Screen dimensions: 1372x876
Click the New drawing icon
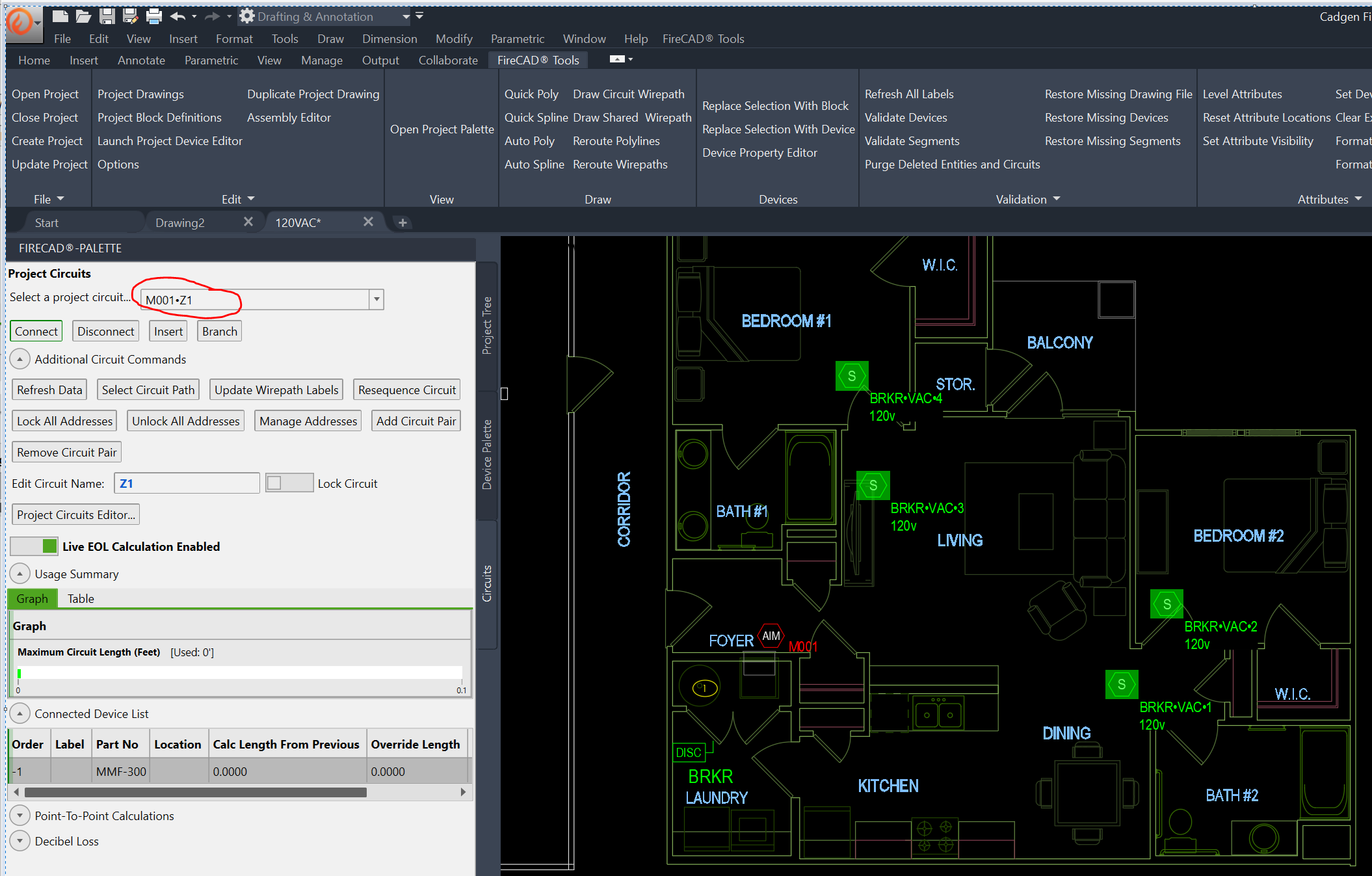60,16
